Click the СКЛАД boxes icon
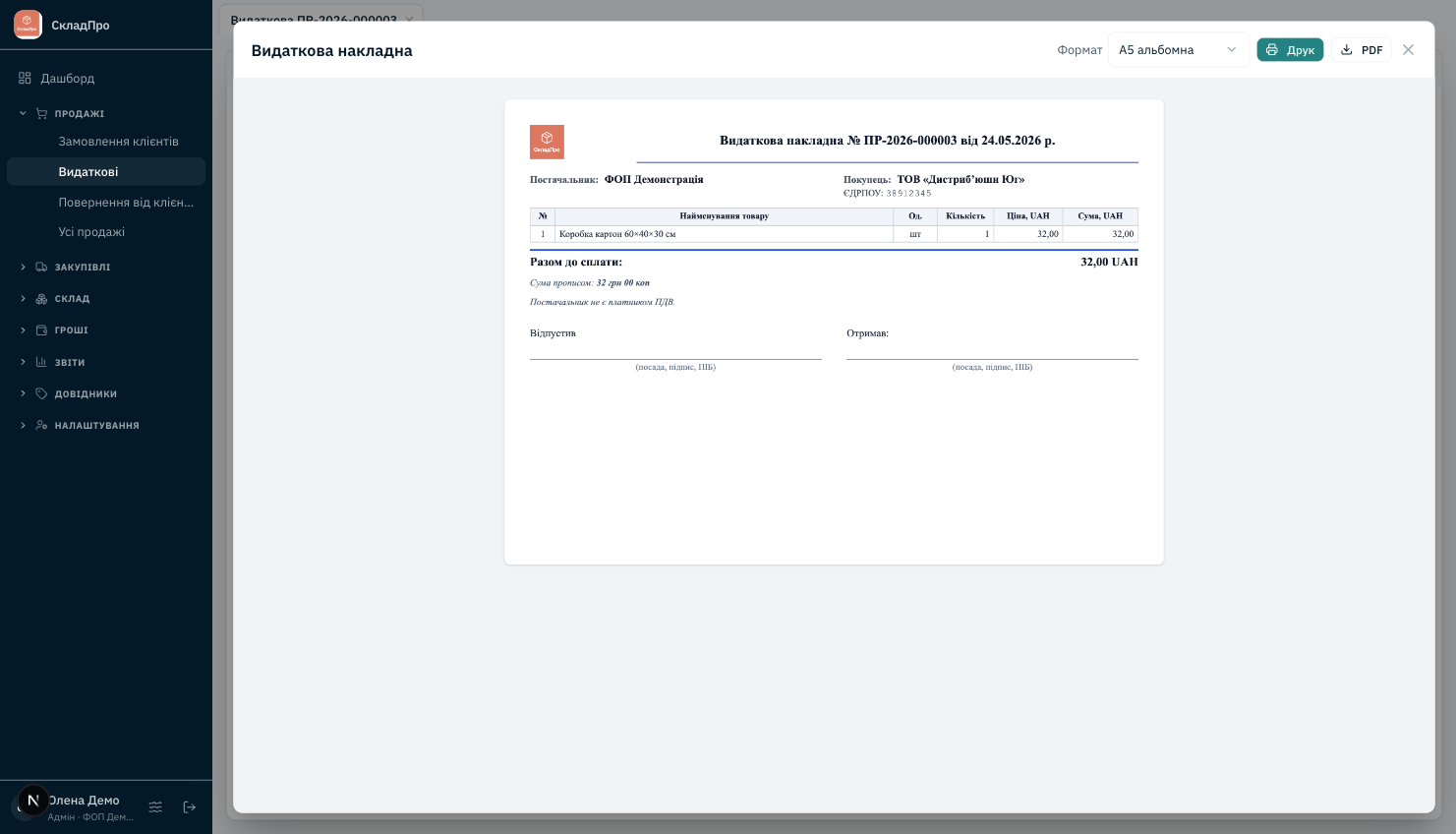This screenshot has width=1456, height=834. click(x=41, y=298)
